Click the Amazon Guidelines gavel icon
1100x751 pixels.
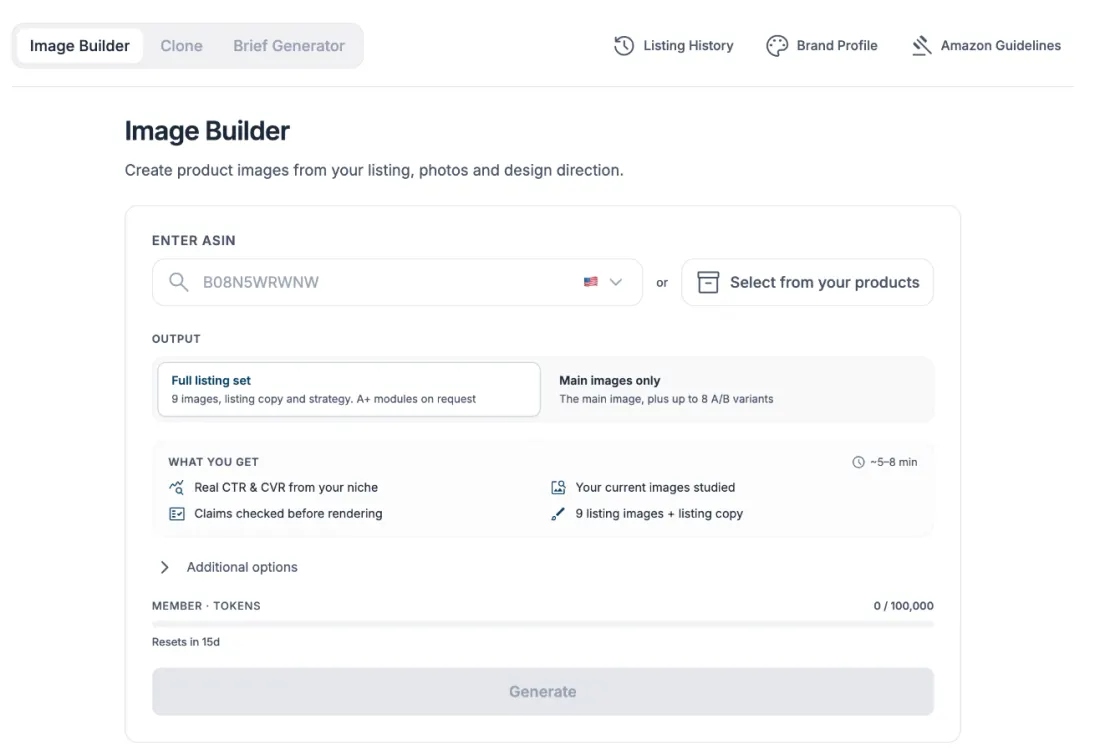[921, 46]
